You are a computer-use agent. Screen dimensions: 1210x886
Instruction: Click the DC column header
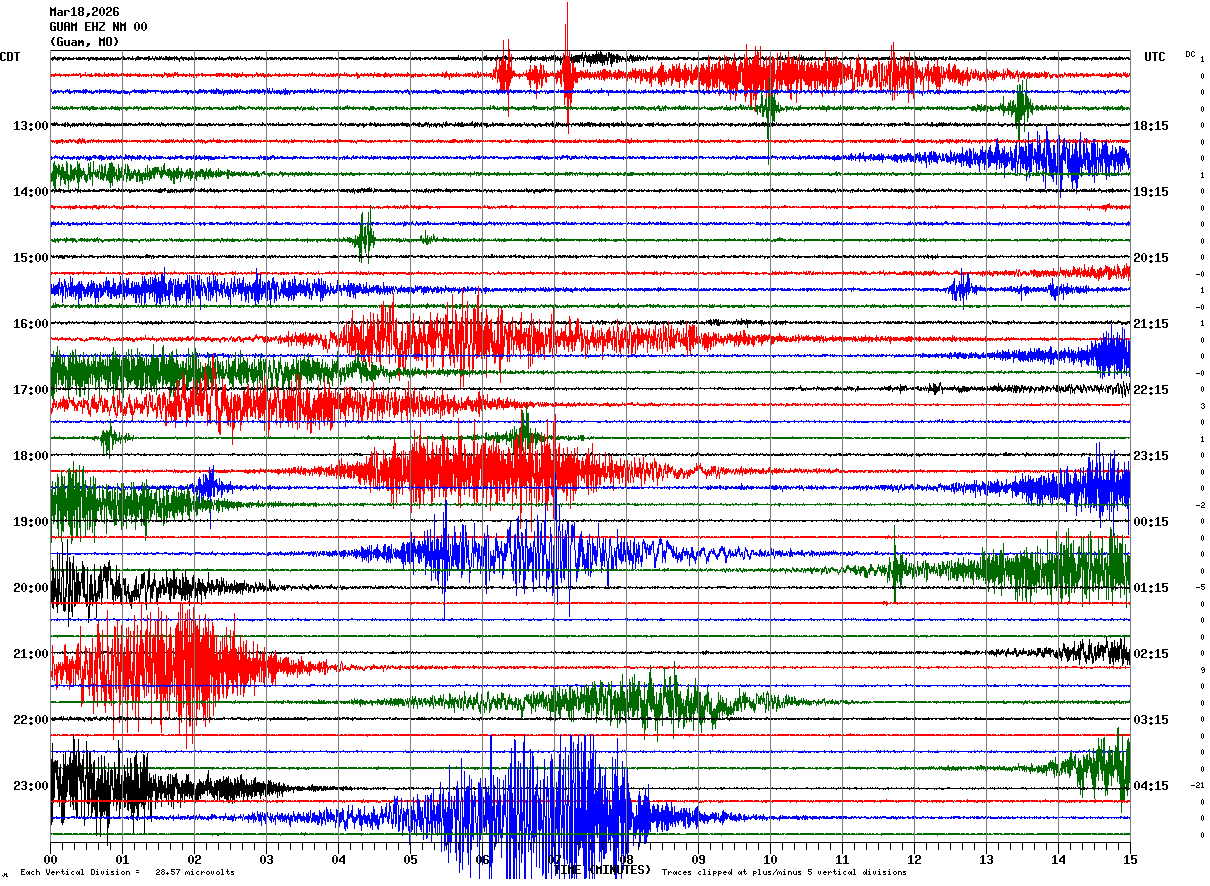[1190, 54]
